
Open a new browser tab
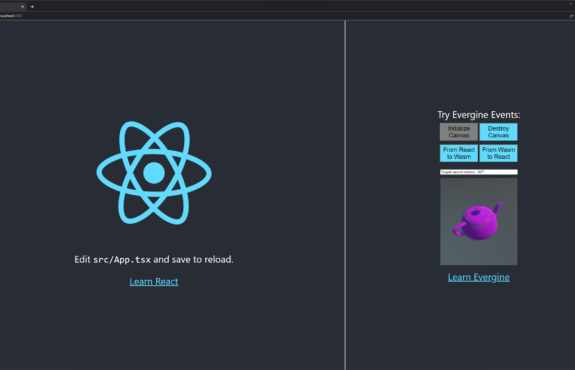32,7
